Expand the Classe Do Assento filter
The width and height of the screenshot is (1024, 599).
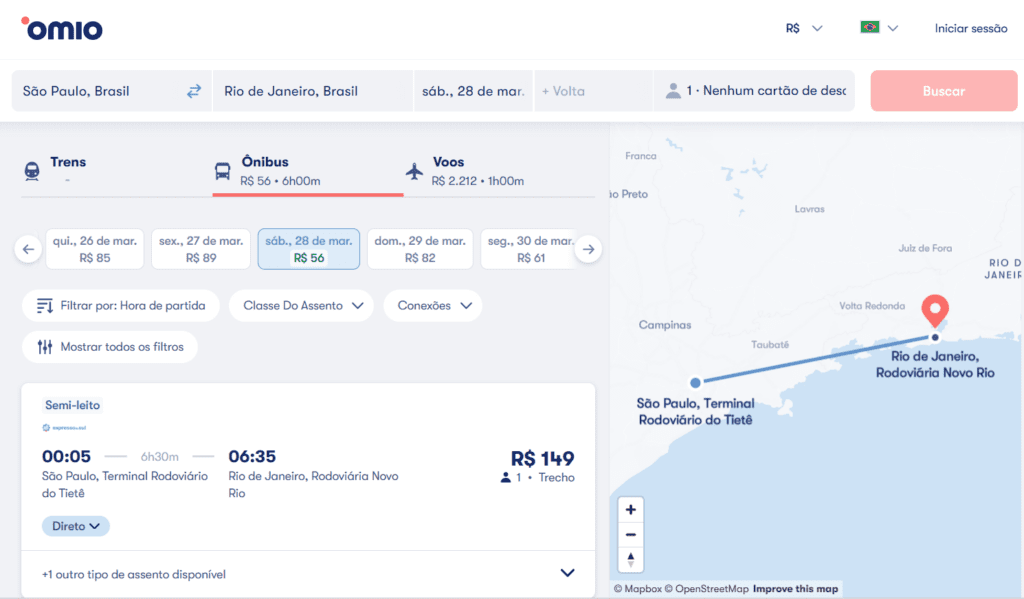click(303, 306)
